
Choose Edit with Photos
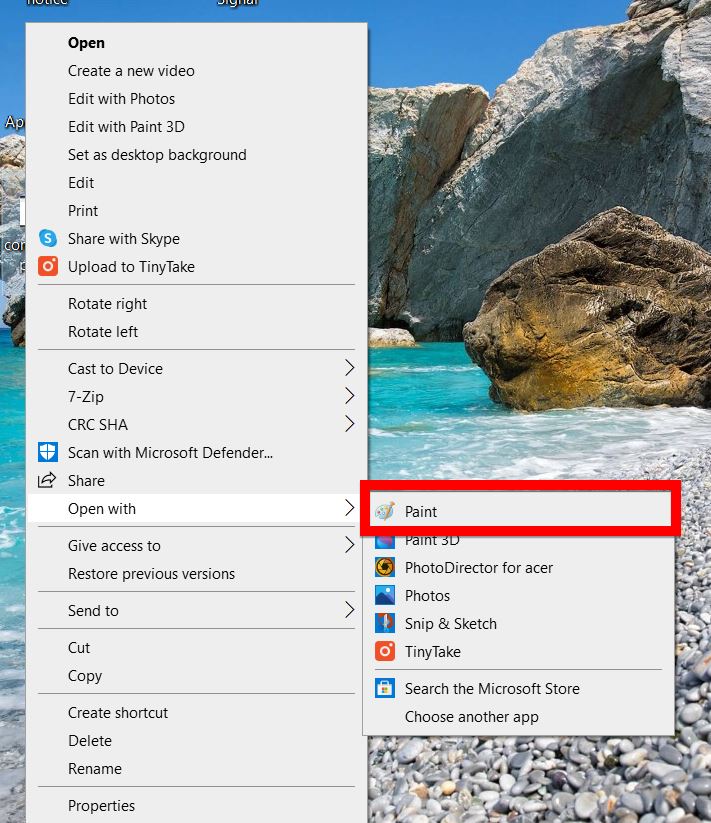pos(197,99)
